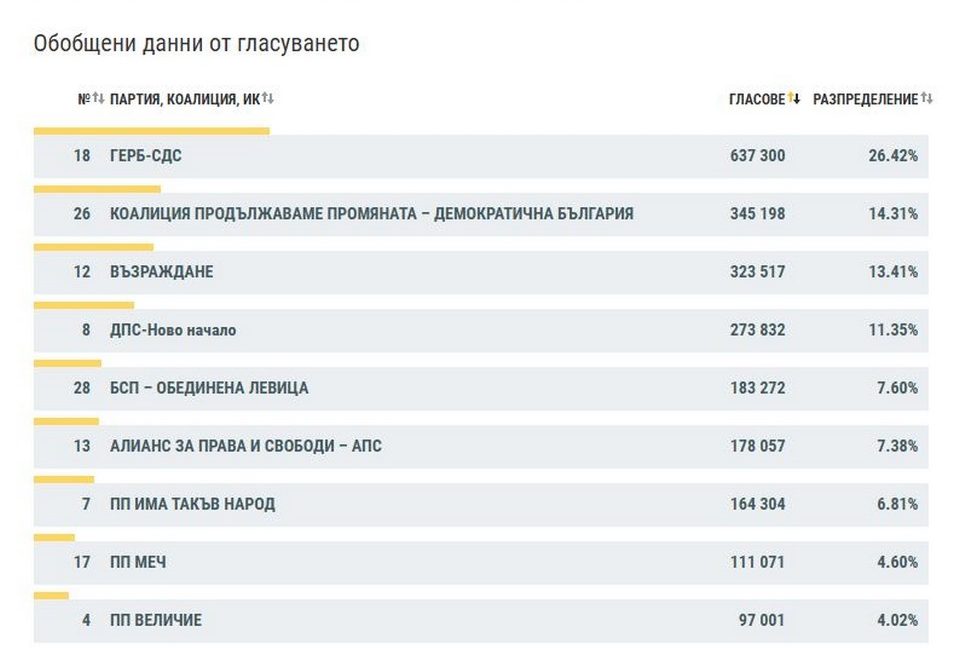Click the ПП ВЕЛИЧИЕ party name
960x648 pixels.
point(155,620)
